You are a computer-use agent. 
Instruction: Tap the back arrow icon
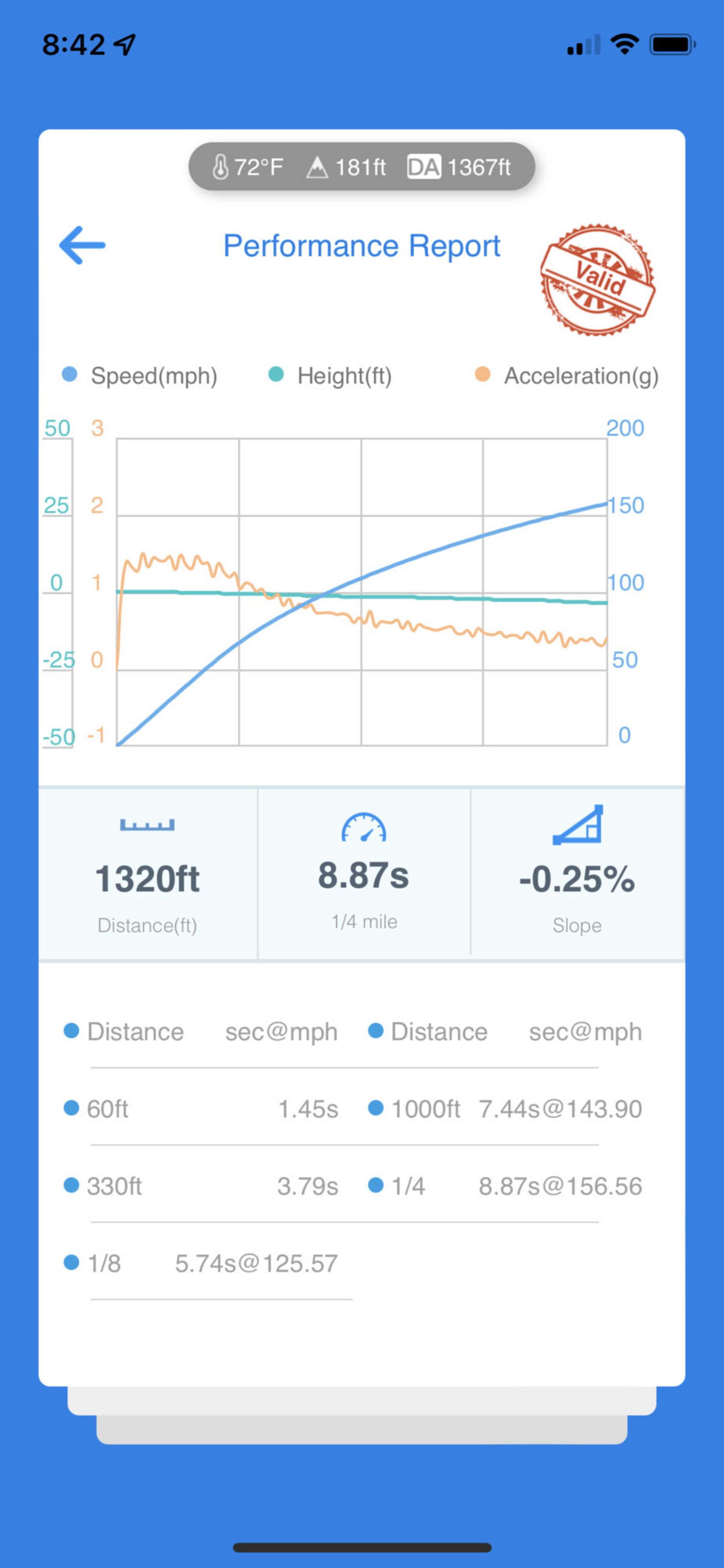pos(82,245)
